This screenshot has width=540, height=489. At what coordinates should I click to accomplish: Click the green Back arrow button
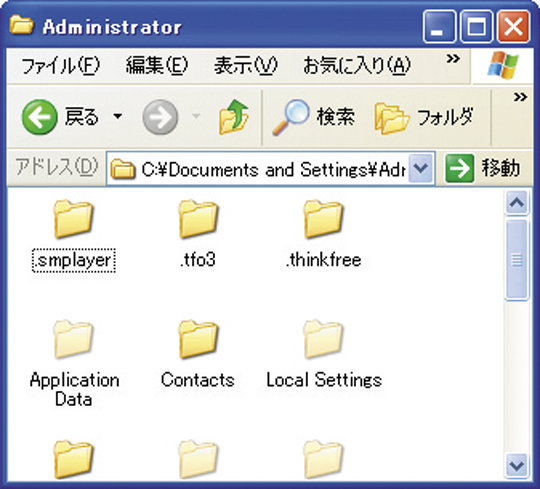[x=39, y=117]
